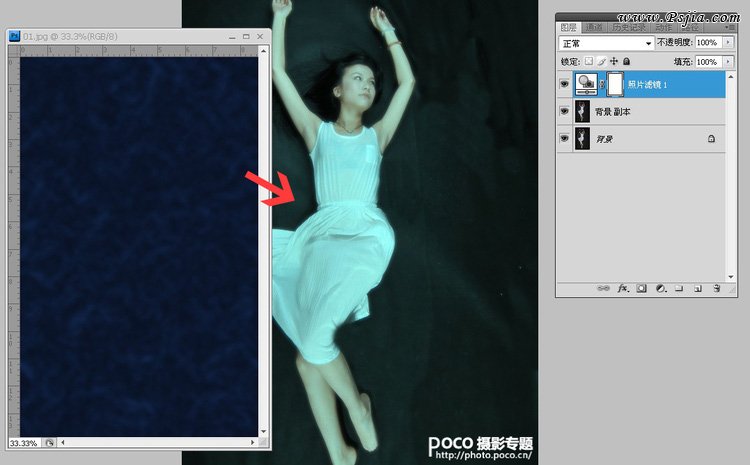Click the delete layer trash icon

click(x=716, y=288)
